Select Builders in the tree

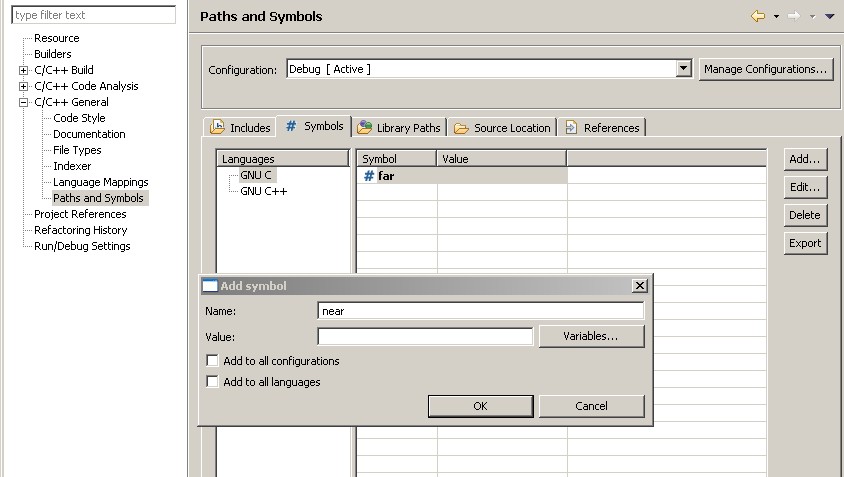click(x=53, y=54)
